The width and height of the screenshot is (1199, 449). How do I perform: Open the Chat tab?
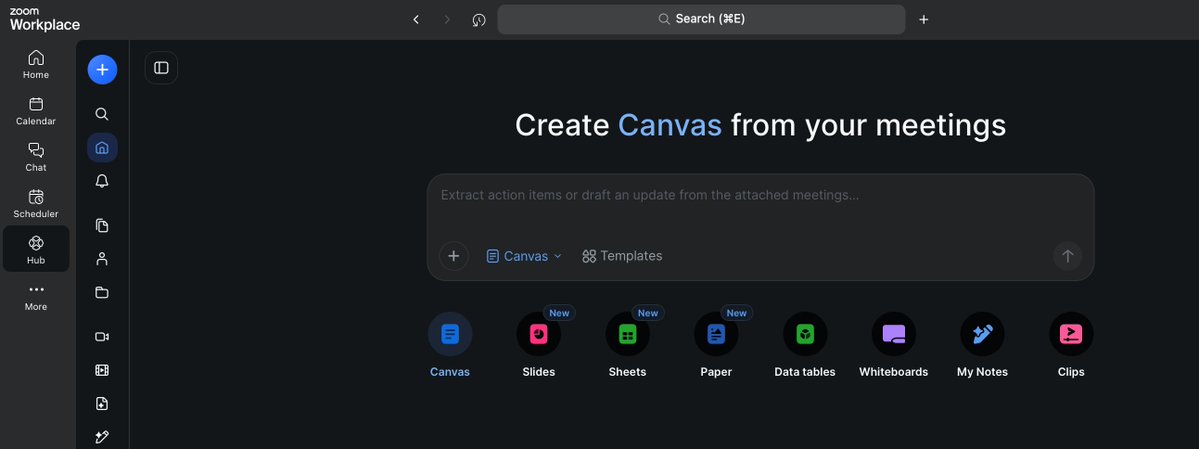point(36,157)
